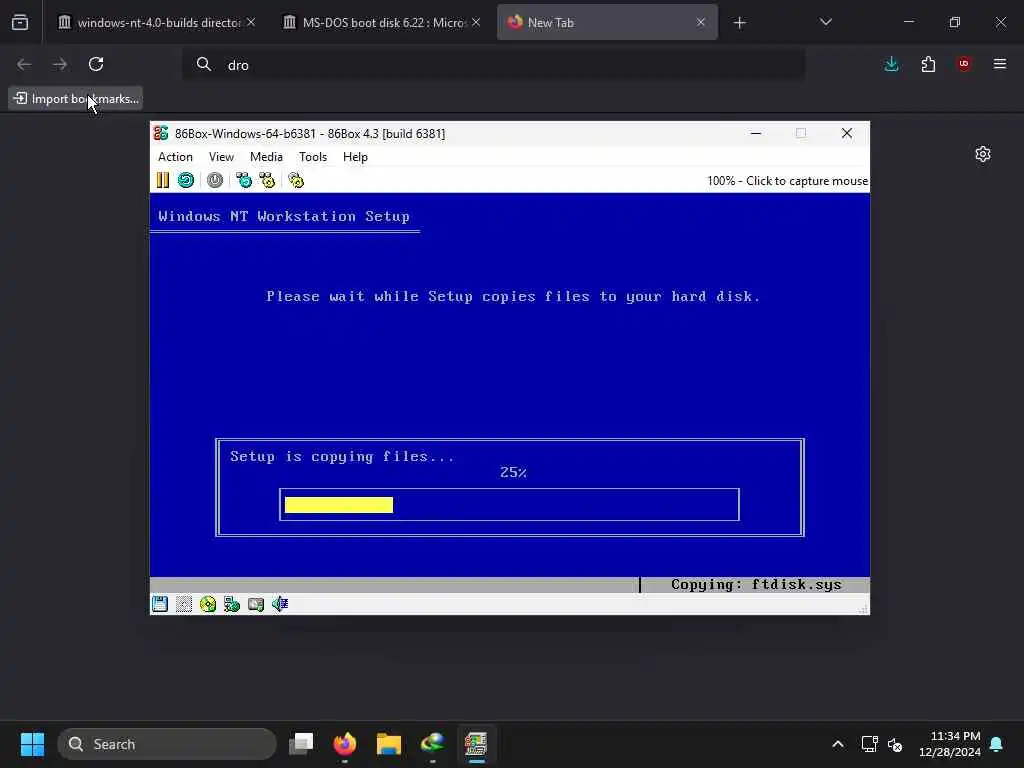This screenshot has width=1024, height=768.
Task: Switch to windows-nt-4.0-builds directory tab
Action: coord(157,22)
